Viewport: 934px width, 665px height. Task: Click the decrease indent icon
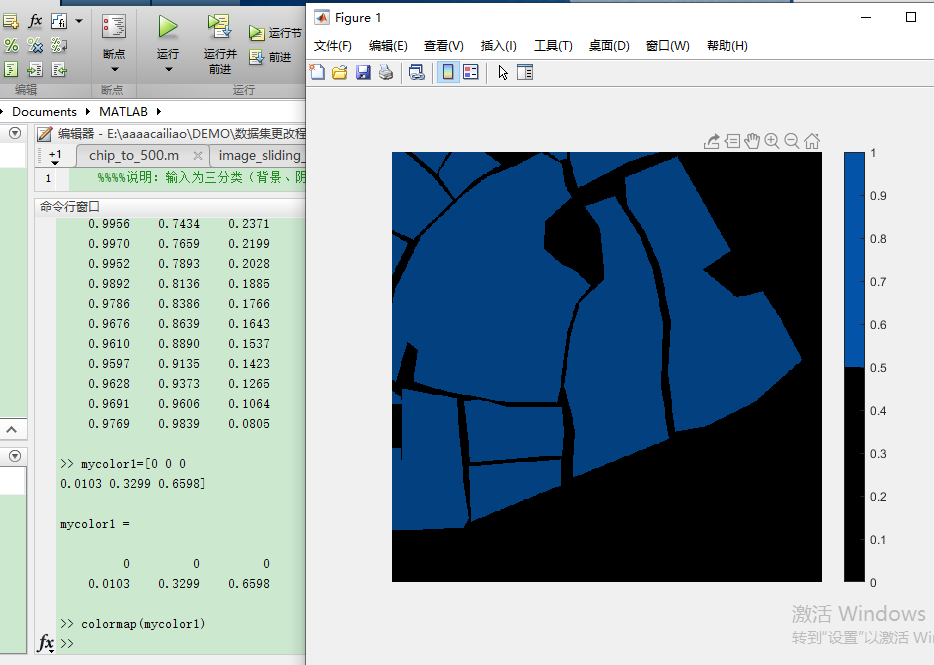(x=59, y=69)
